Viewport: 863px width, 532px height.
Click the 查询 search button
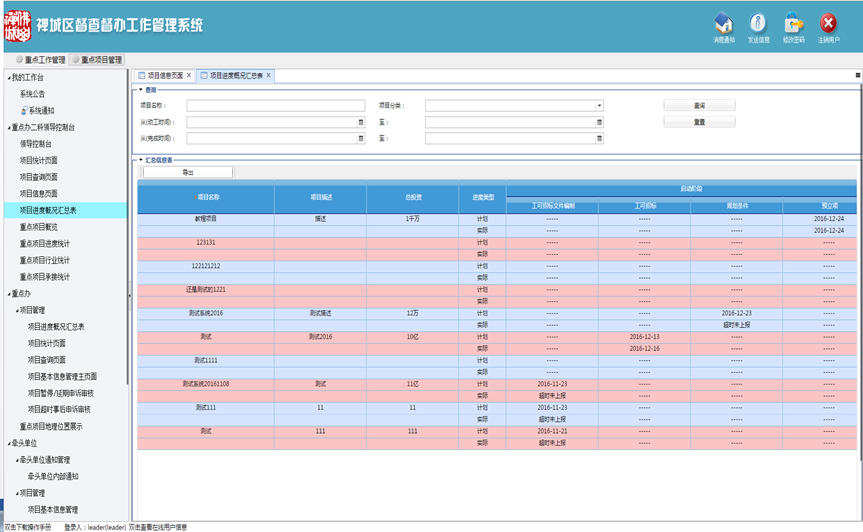(x=699, y=105)
